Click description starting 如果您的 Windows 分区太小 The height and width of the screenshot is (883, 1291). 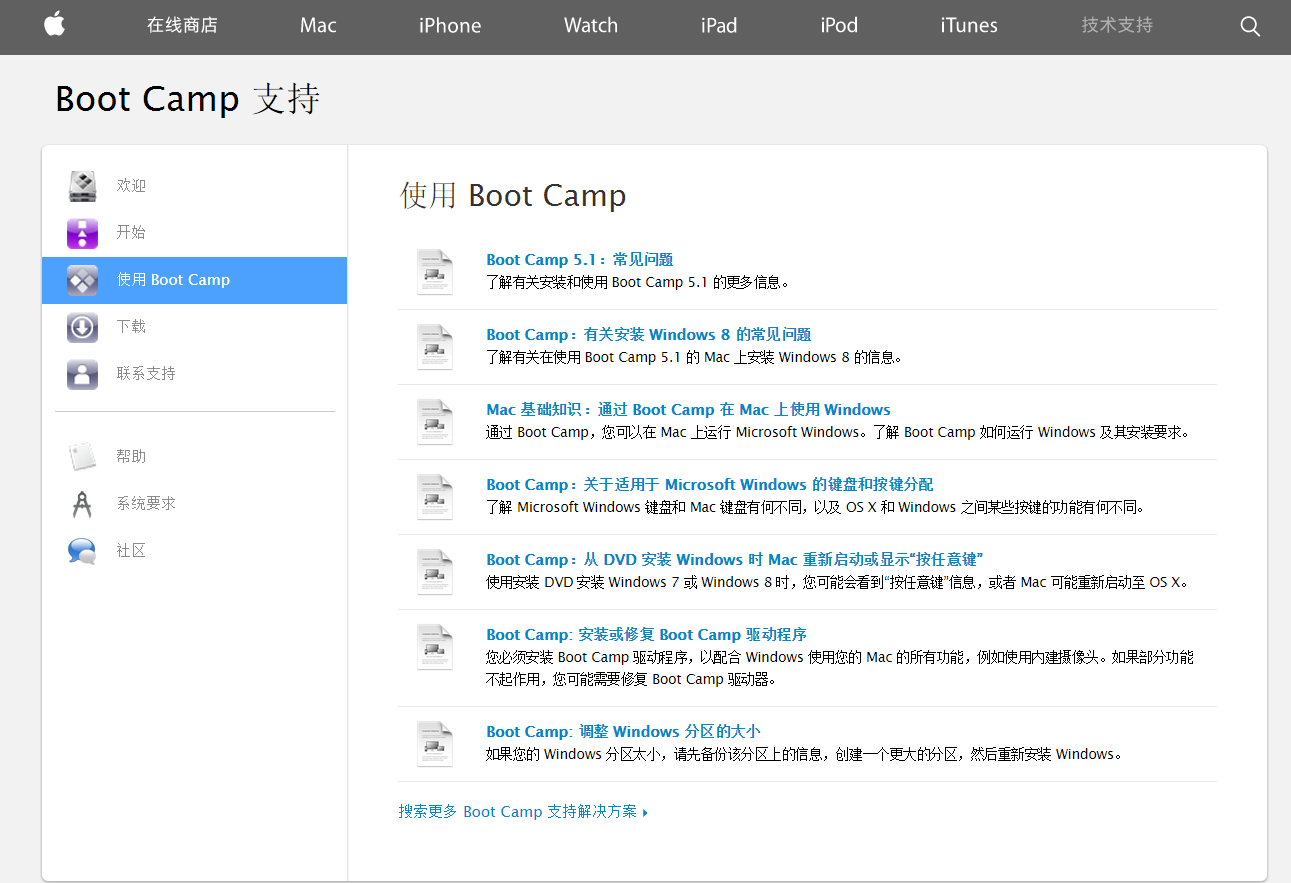point(804,755)
